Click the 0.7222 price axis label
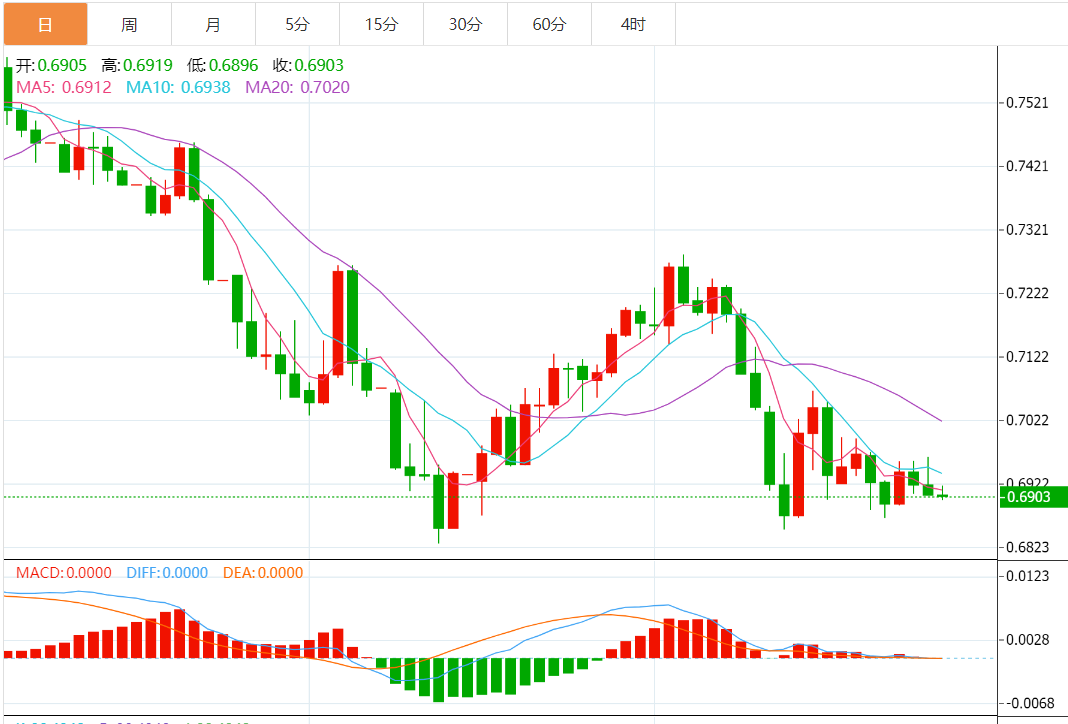This screenshot has height=724, width=1068. coord(1028,294)
